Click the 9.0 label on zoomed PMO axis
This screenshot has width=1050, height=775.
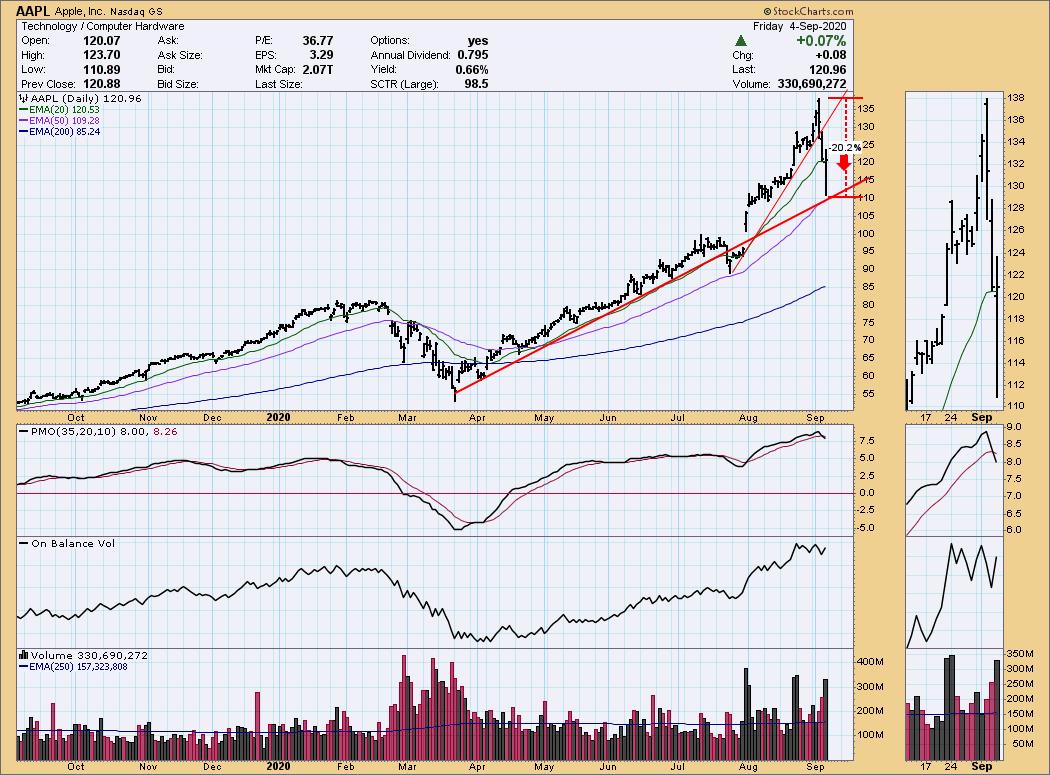point(1014,427)
